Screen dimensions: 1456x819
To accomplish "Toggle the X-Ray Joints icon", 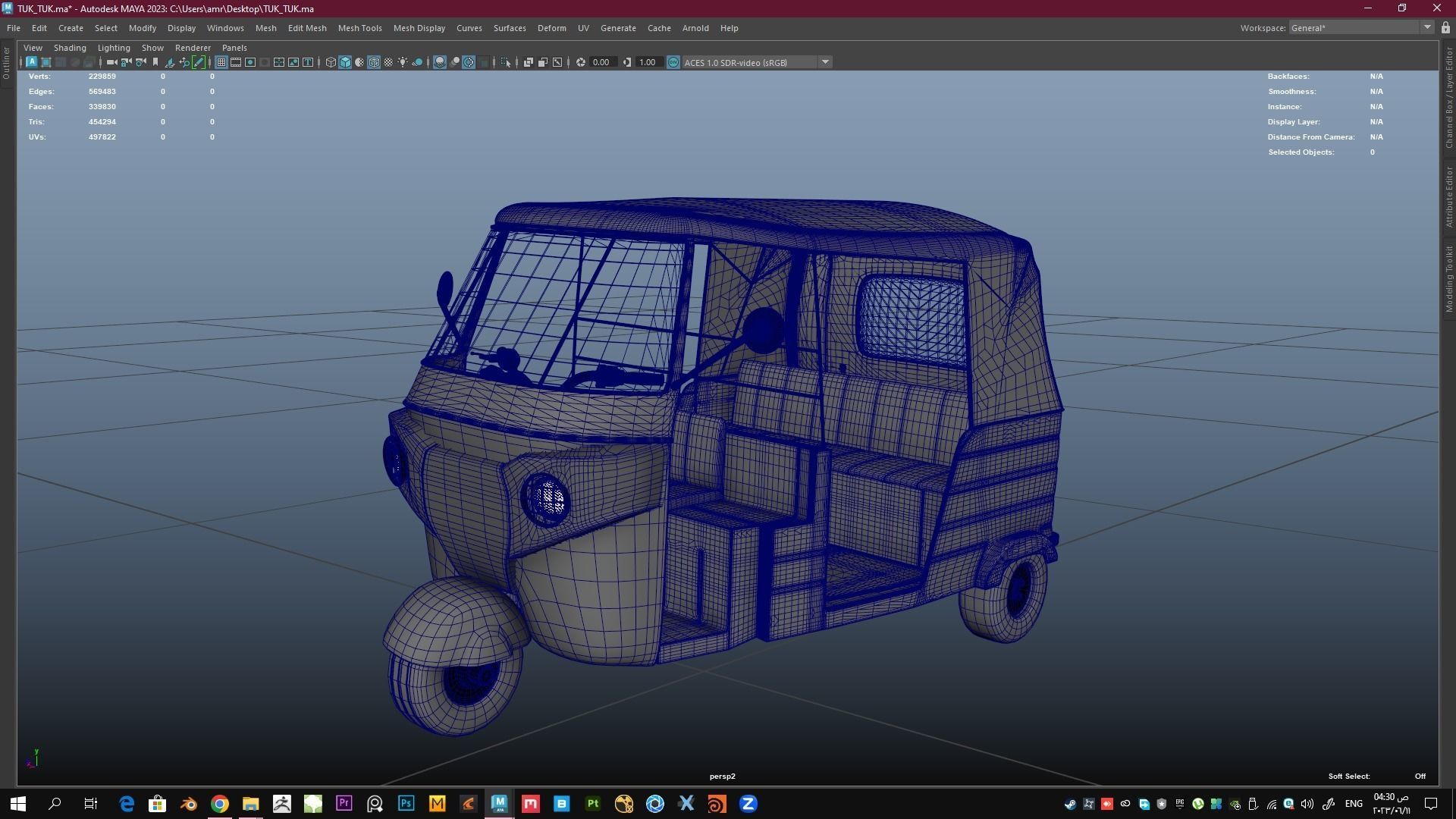I will click(557, 62).
